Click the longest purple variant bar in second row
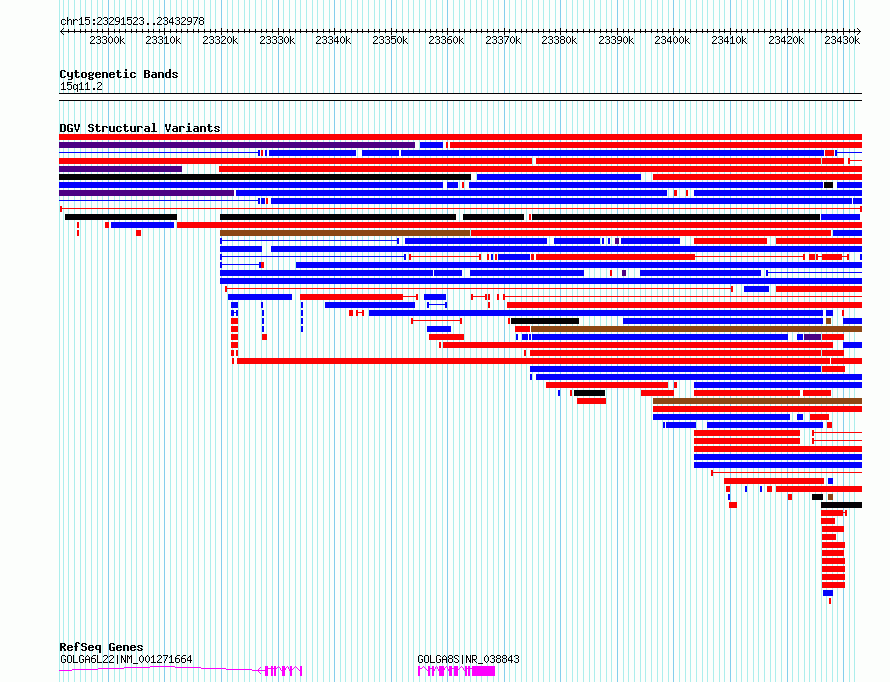The width and height of the screenshot is (890, 682). click(x=237, y=145)
